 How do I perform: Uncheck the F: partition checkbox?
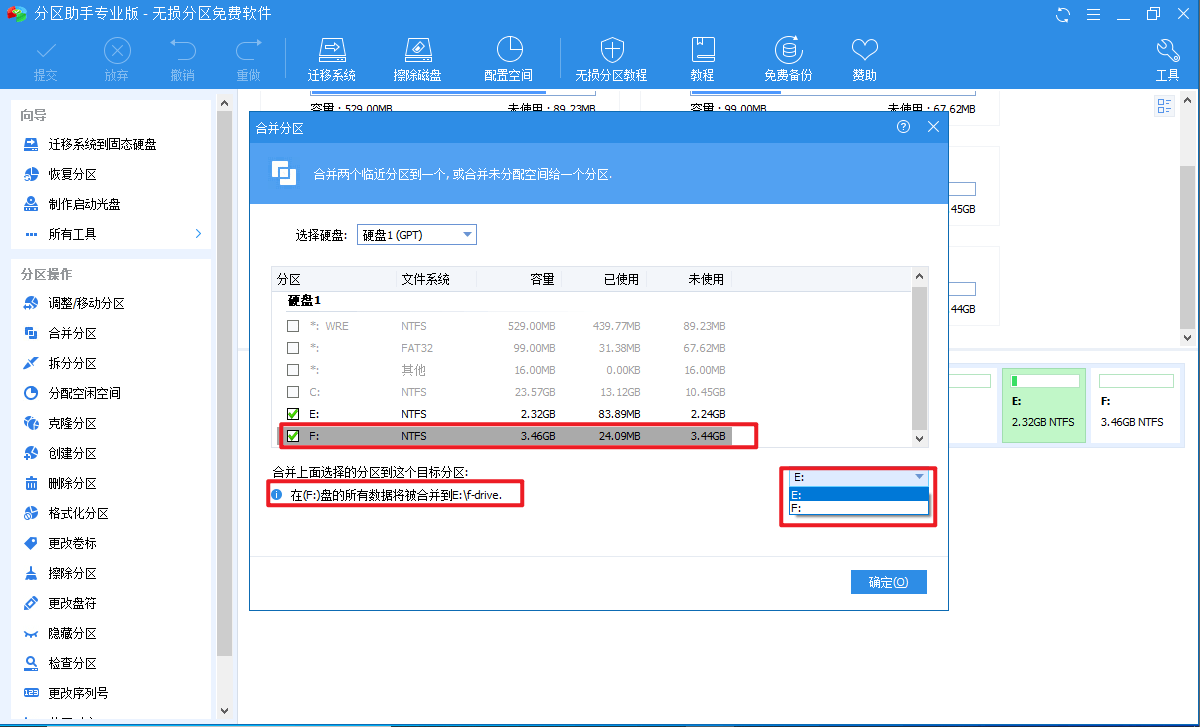tap(293, 436)
